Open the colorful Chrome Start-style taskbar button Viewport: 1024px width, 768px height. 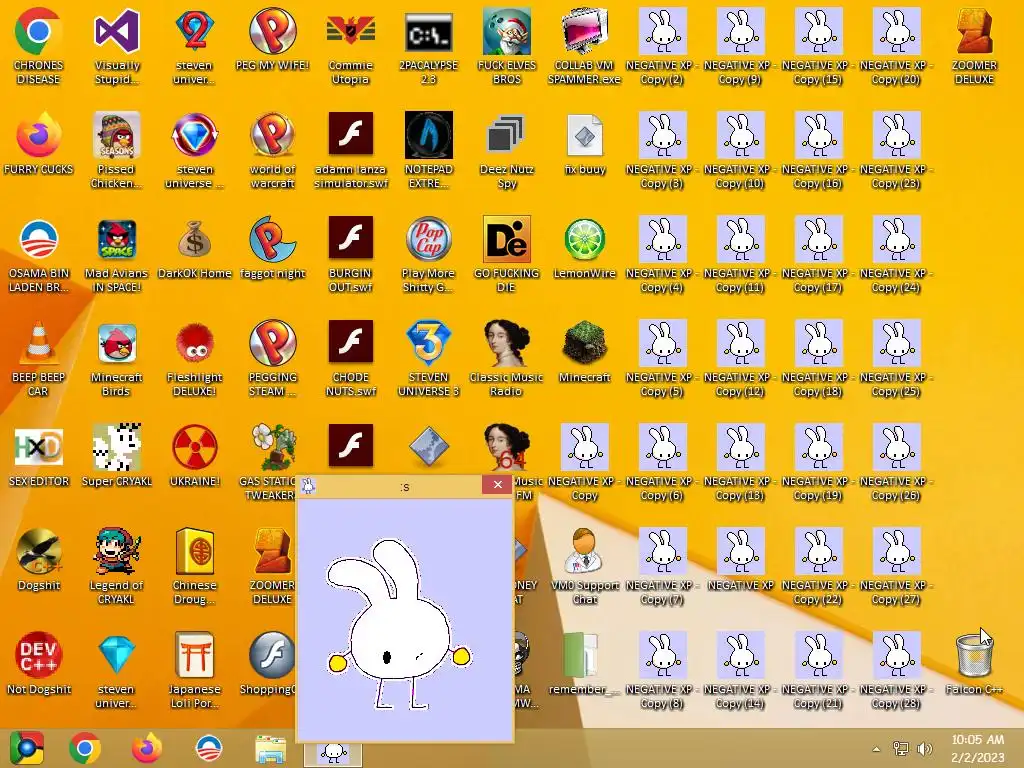26,748
